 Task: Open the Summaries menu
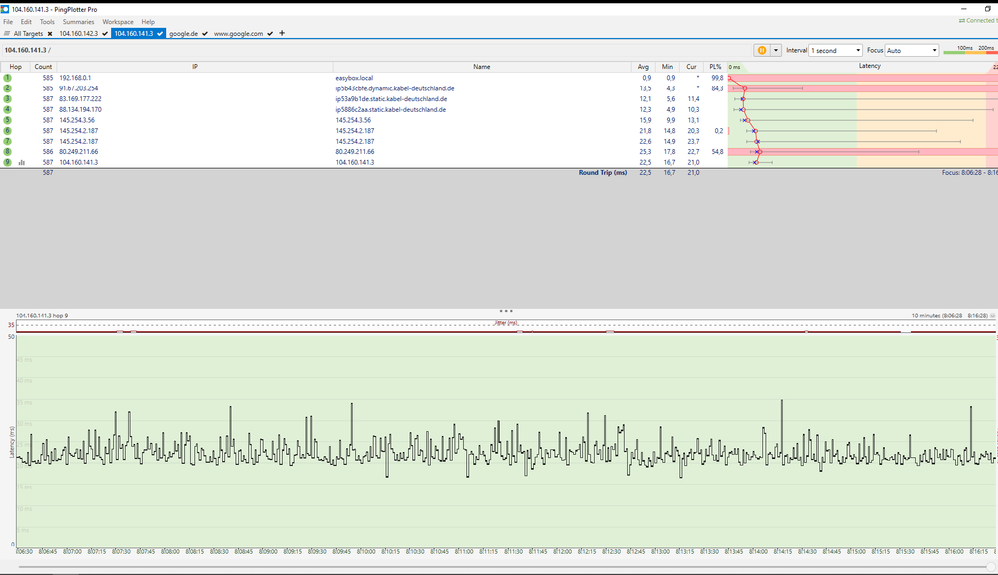(78, 21)
